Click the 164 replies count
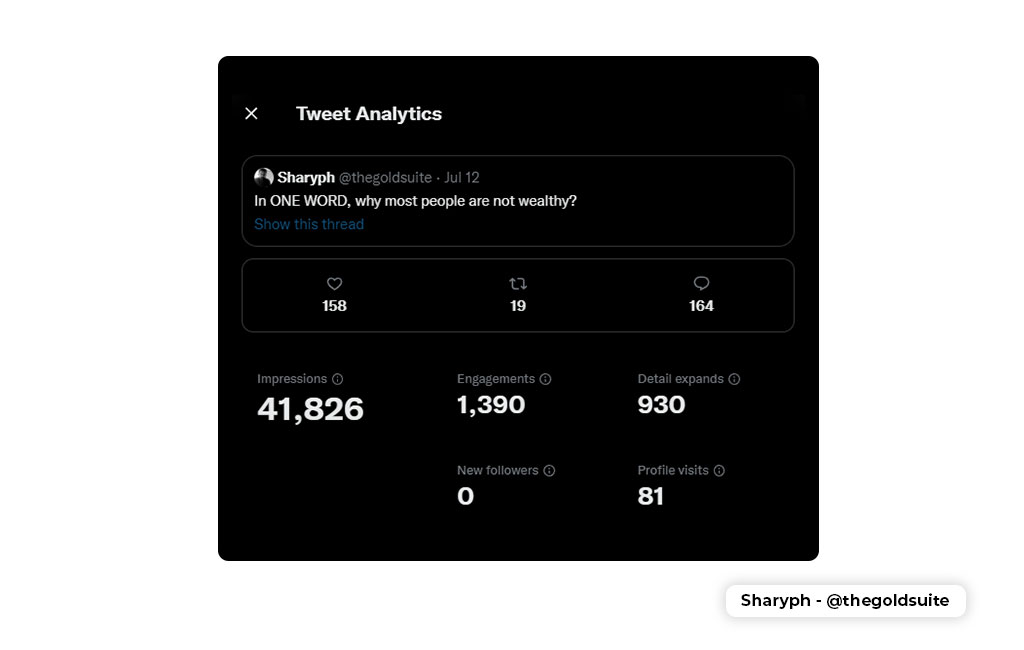1024x650 pixels. click(701, 306)
